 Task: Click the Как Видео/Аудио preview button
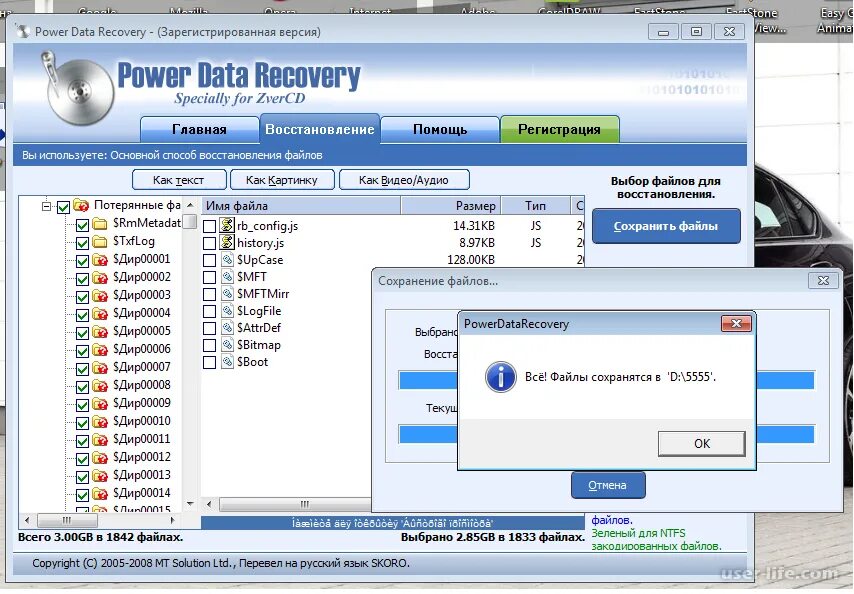[x=404, y=180]
